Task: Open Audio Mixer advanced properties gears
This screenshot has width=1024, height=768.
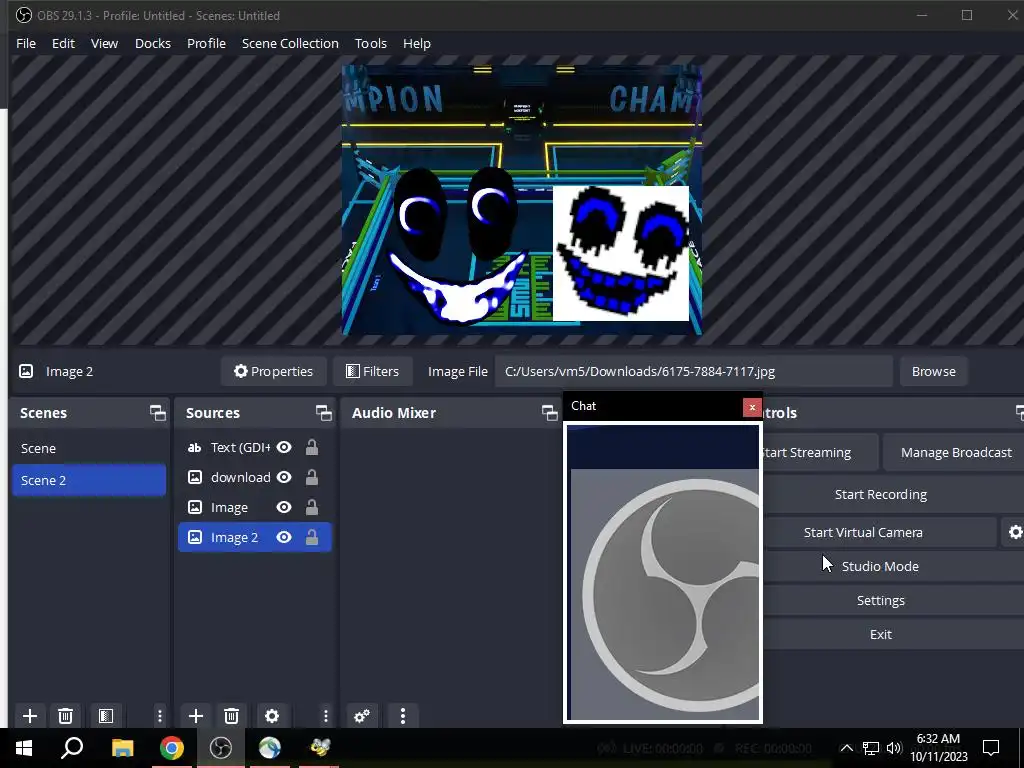Action: click(362, 716)
